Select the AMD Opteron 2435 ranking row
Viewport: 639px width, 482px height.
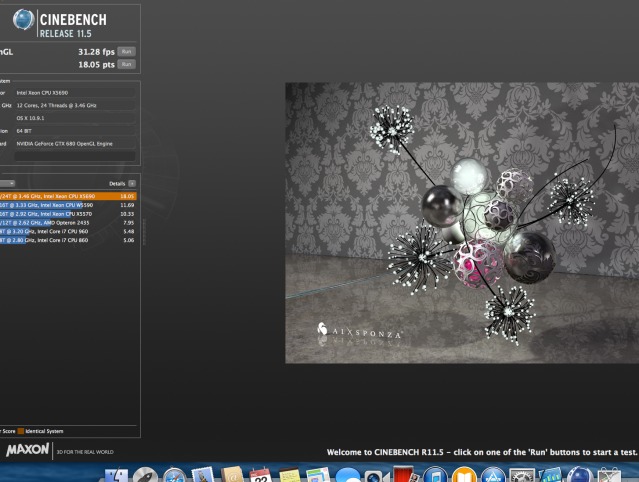pos(68,223)
